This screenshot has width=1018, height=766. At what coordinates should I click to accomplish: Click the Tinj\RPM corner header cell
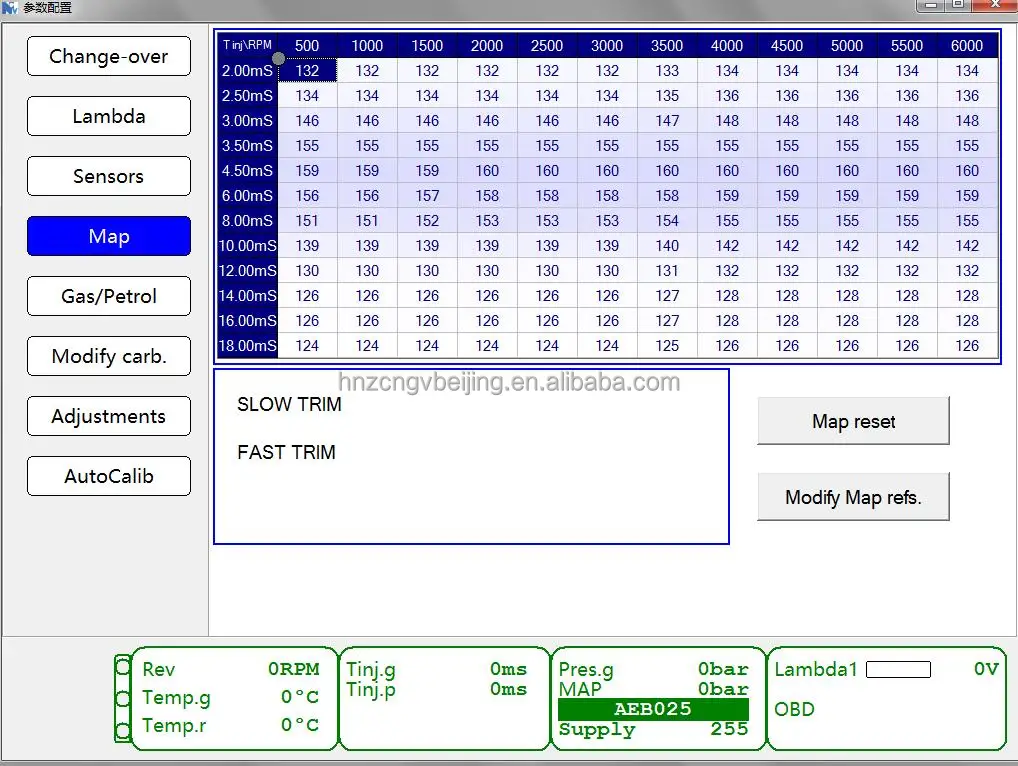coord(247,45)
